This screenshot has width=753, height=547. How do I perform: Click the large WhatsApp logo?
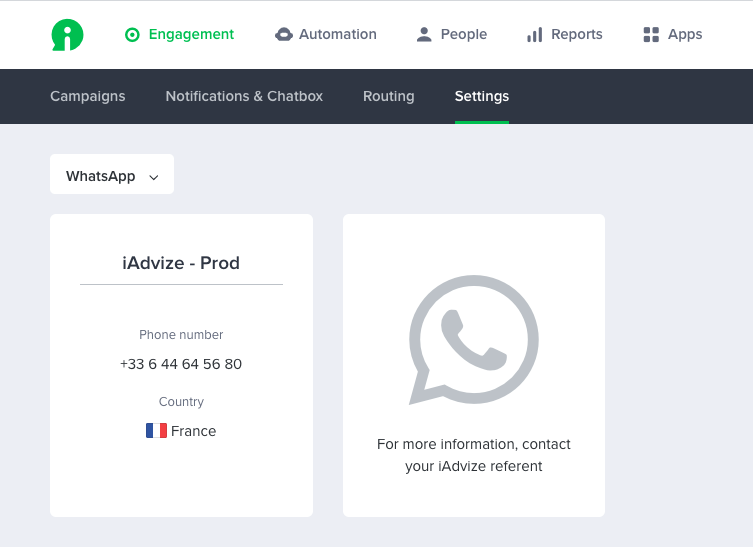click(x=474, y=340)
